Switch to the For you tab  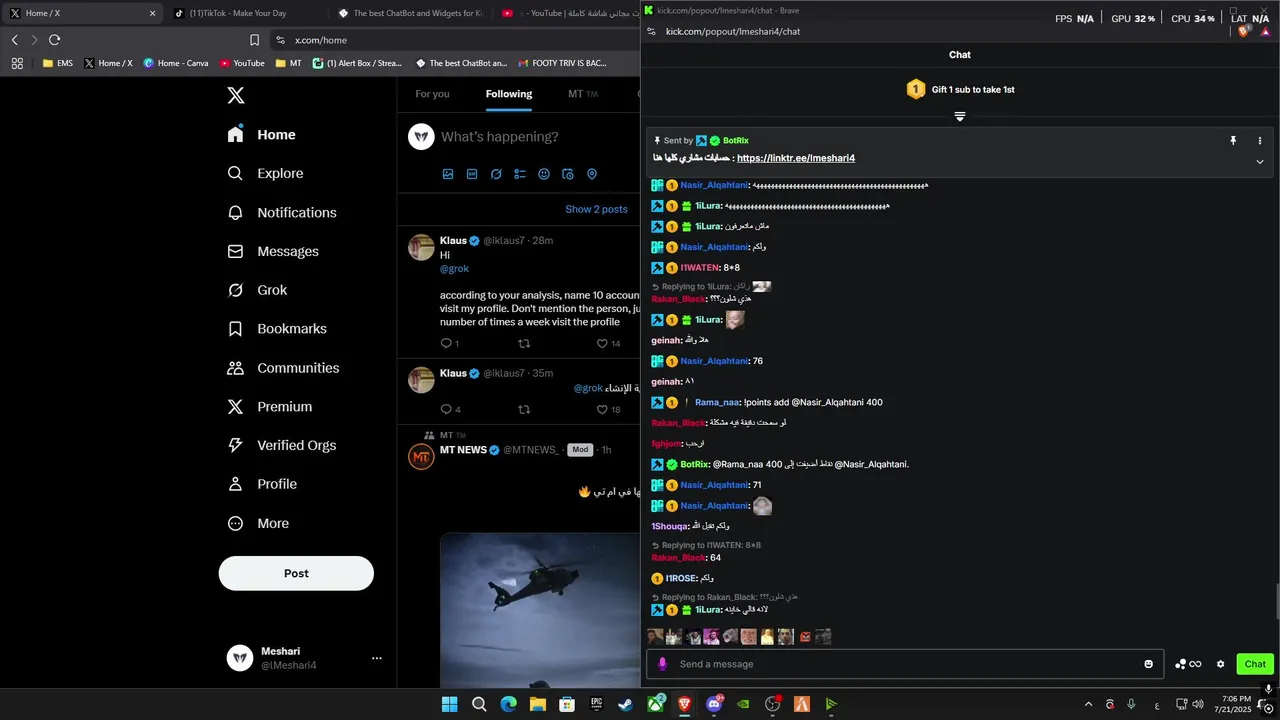(432, 94)
